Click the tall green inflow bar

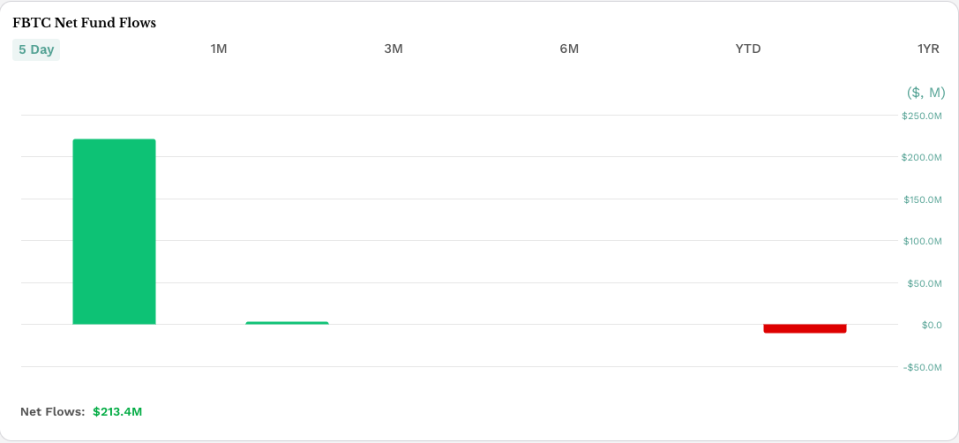click(x=114, y=232)
